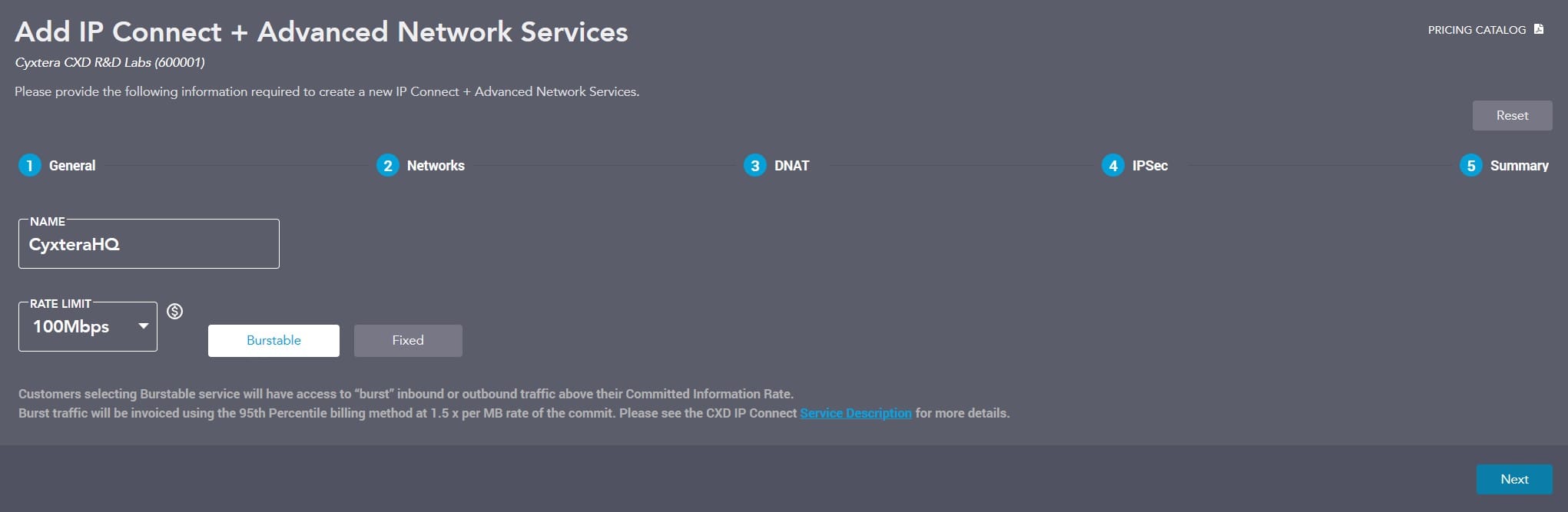Open the Rate Limit 100Mbps dropdown
This screenshot has height=512, width=1568.
click(x=88, y=326)
